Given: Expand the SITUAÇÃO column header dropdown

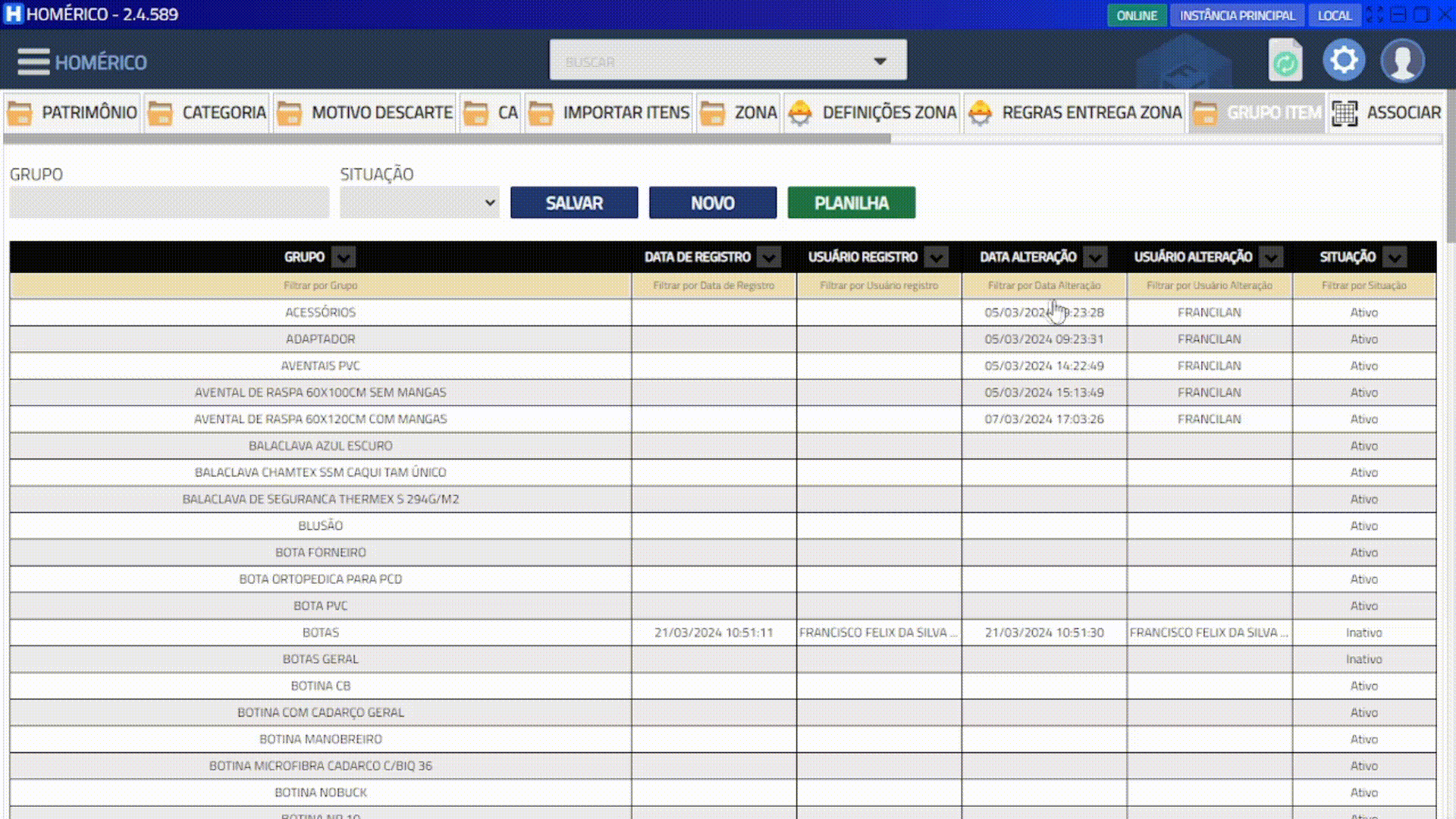Looking at the screenshot, I should [x=1394, y=257].
